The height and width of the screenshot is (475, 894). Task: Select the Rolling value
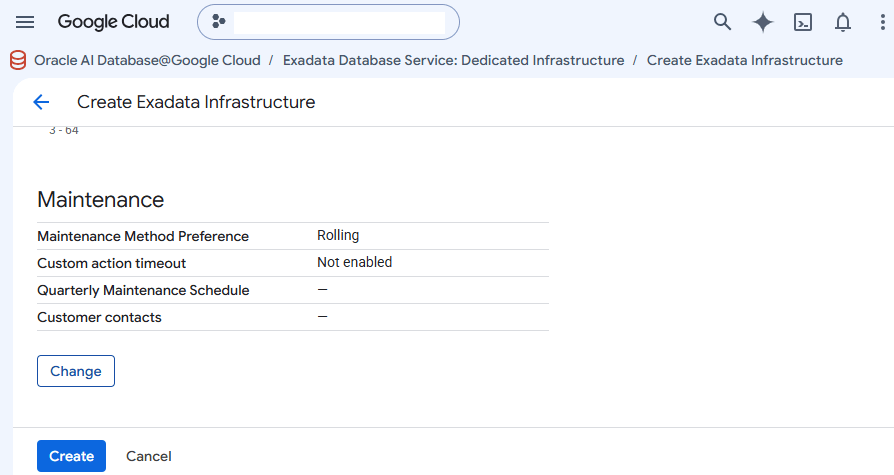coord(338,236)
